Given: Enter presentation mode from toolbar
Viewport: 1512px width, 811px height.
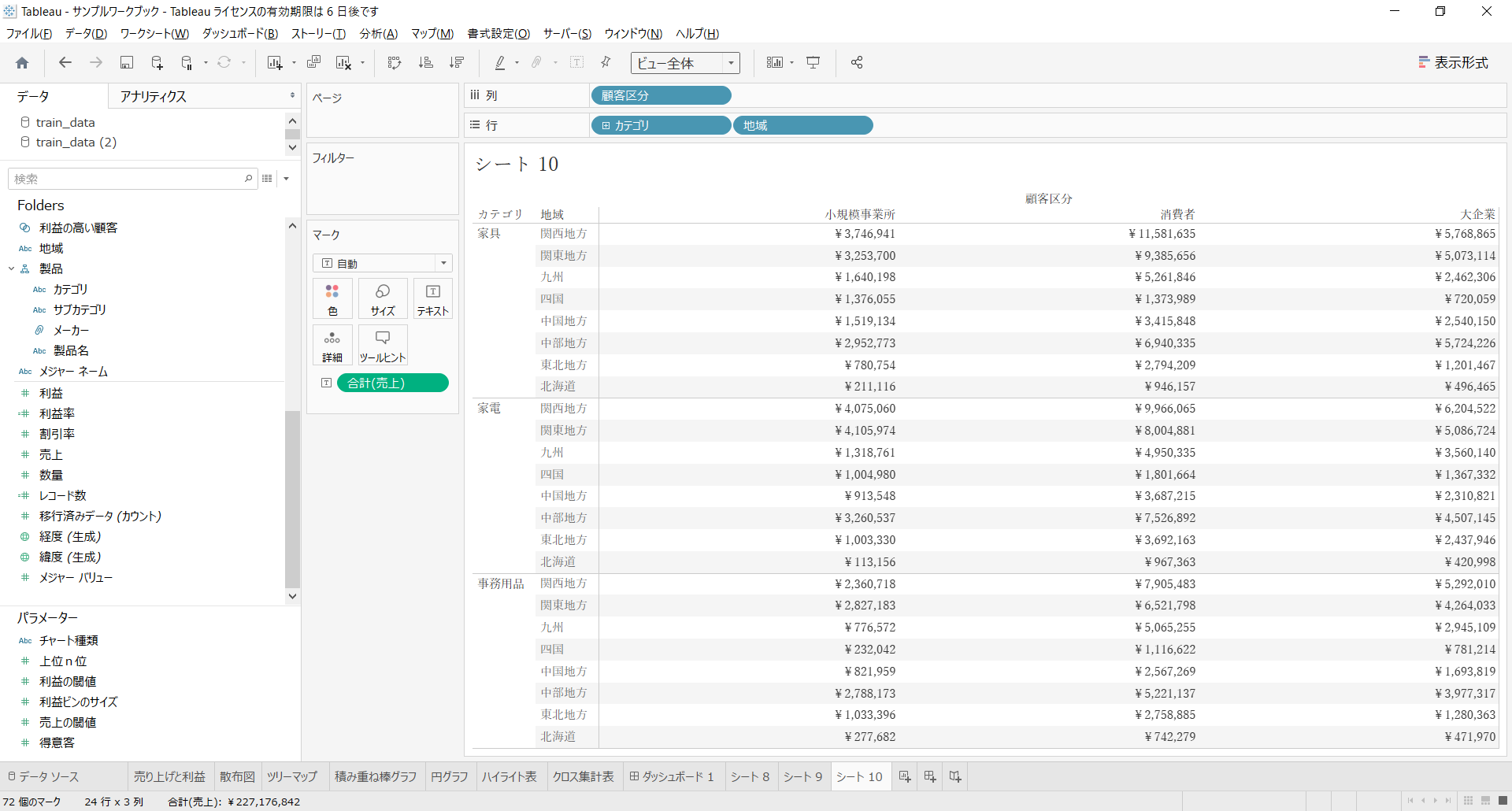Looking at the screenshot, I should (813, 63).
